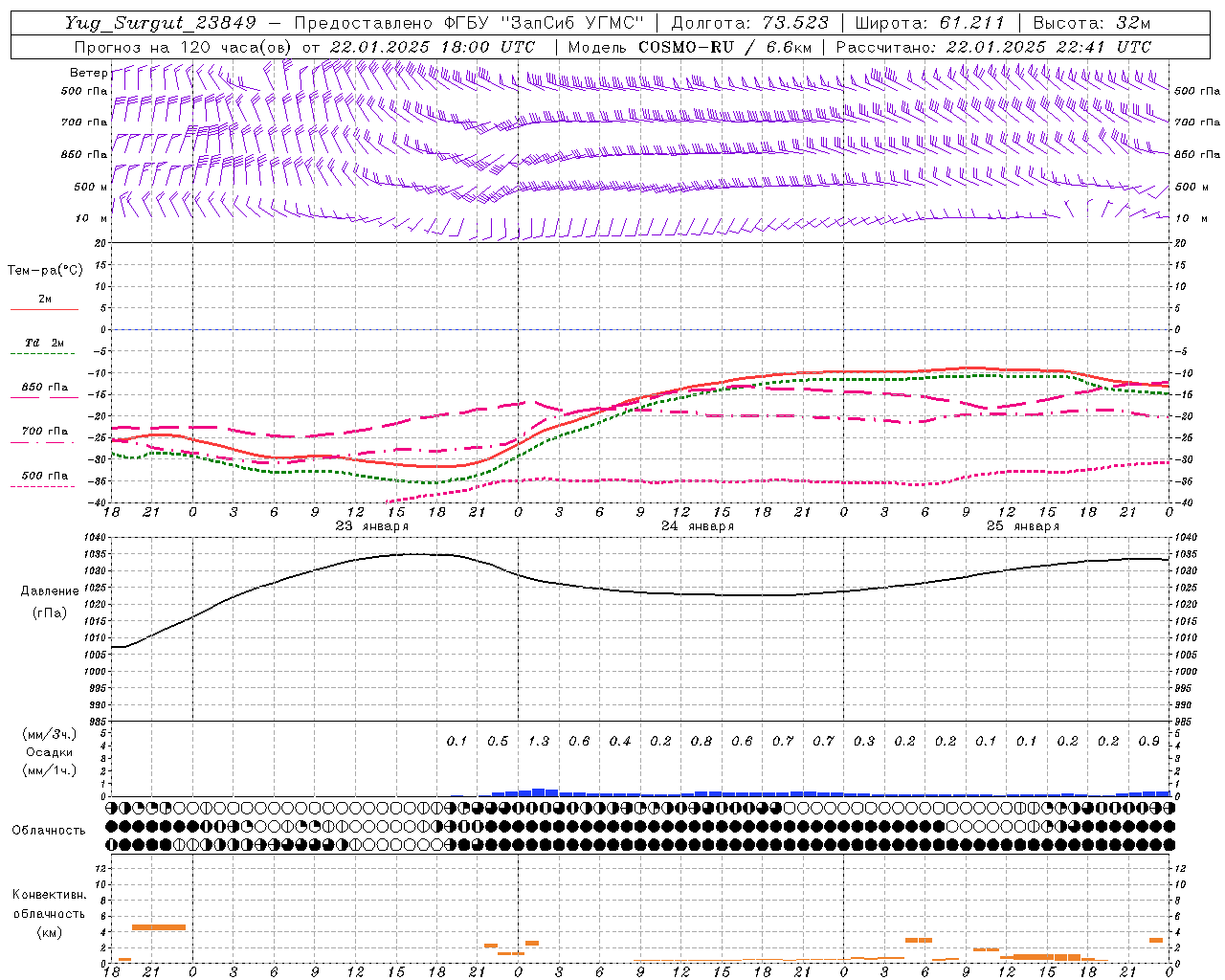
Task: Click the Широта: 61.211 value
Action: [929, 23]
